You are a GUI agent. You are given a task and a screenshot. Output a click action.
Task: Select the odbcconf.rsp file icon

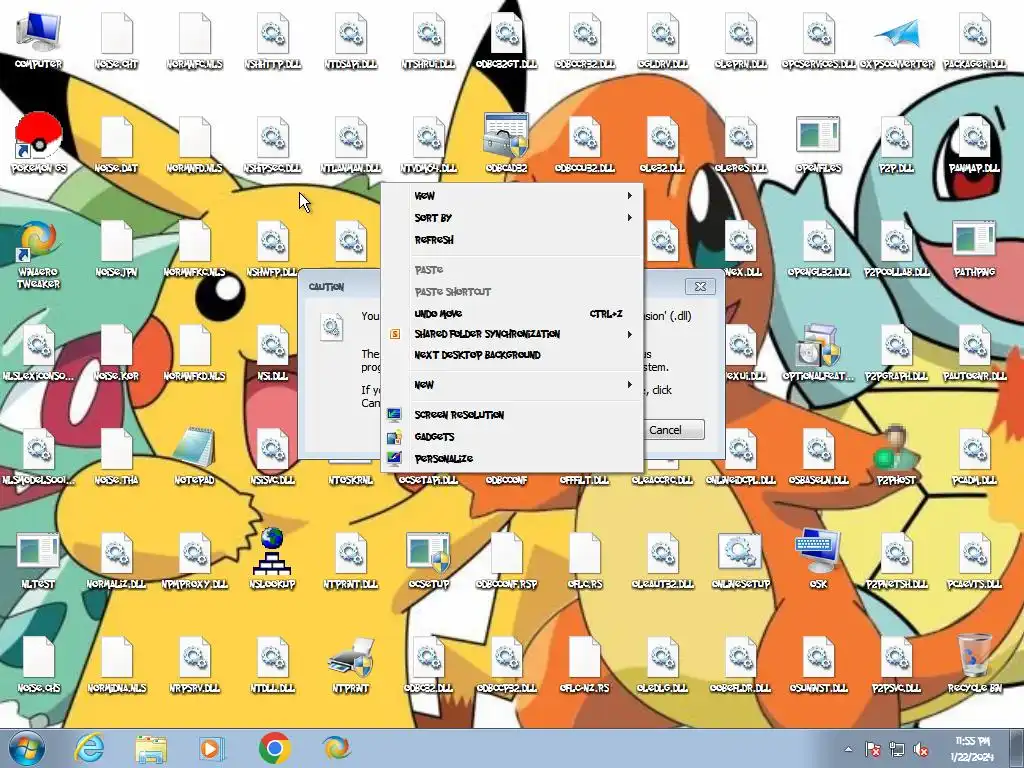pos(506,559)
